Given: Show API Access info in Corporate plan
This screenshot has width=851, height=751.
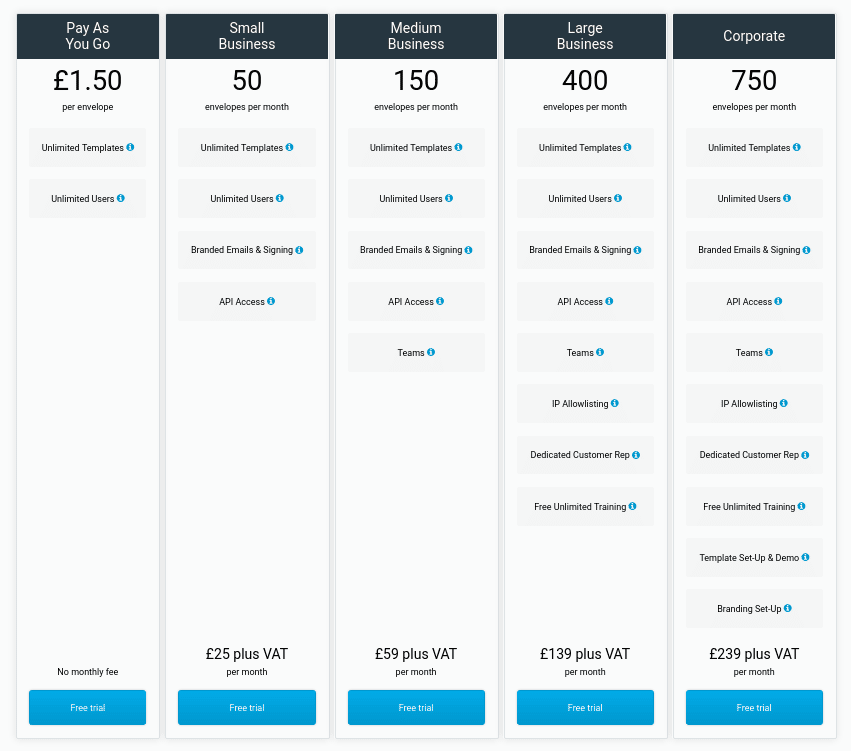Looking at the screenshot, I should tap(778, 301).
